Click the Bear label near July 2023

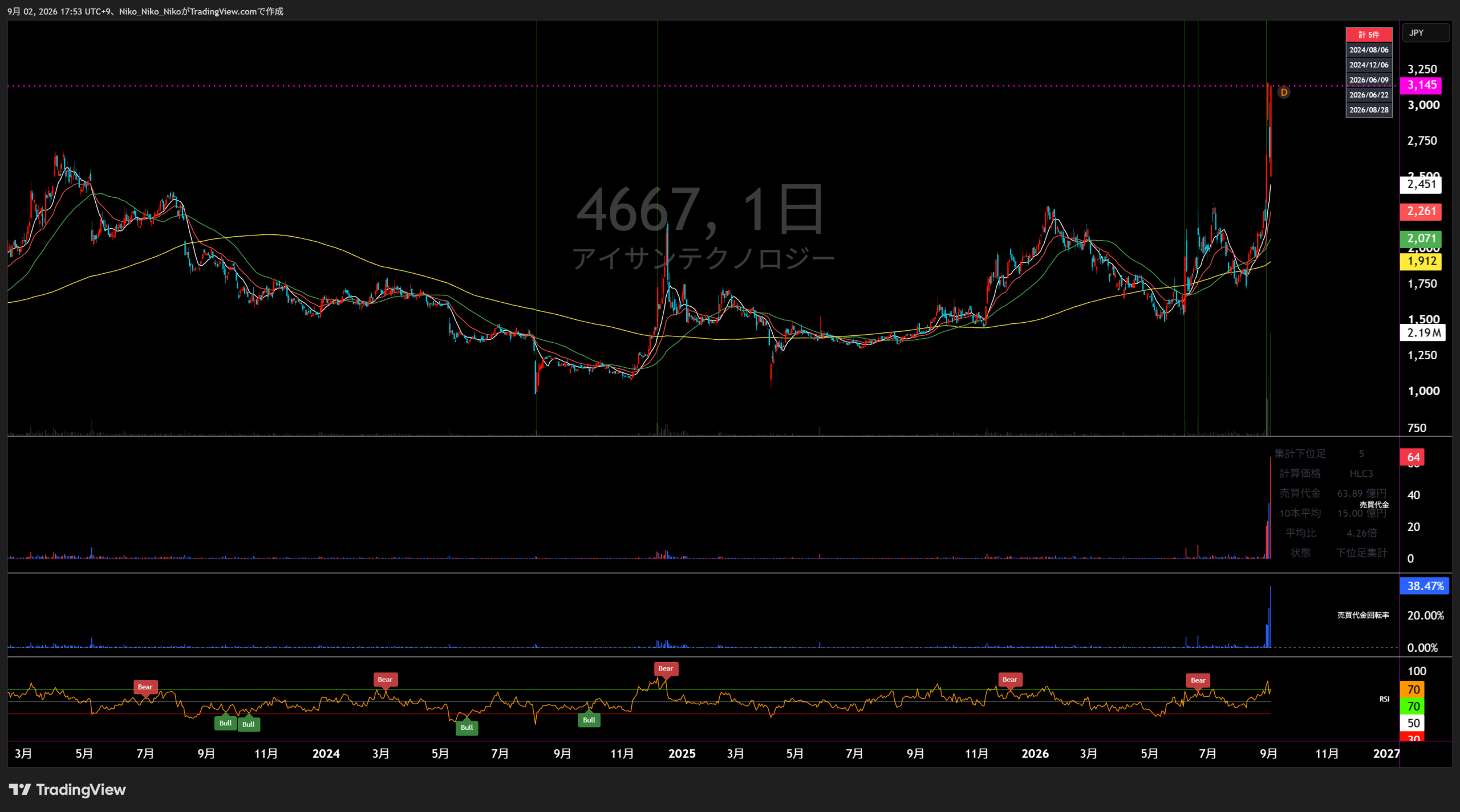pyautogui.click(x=145, y=687)
